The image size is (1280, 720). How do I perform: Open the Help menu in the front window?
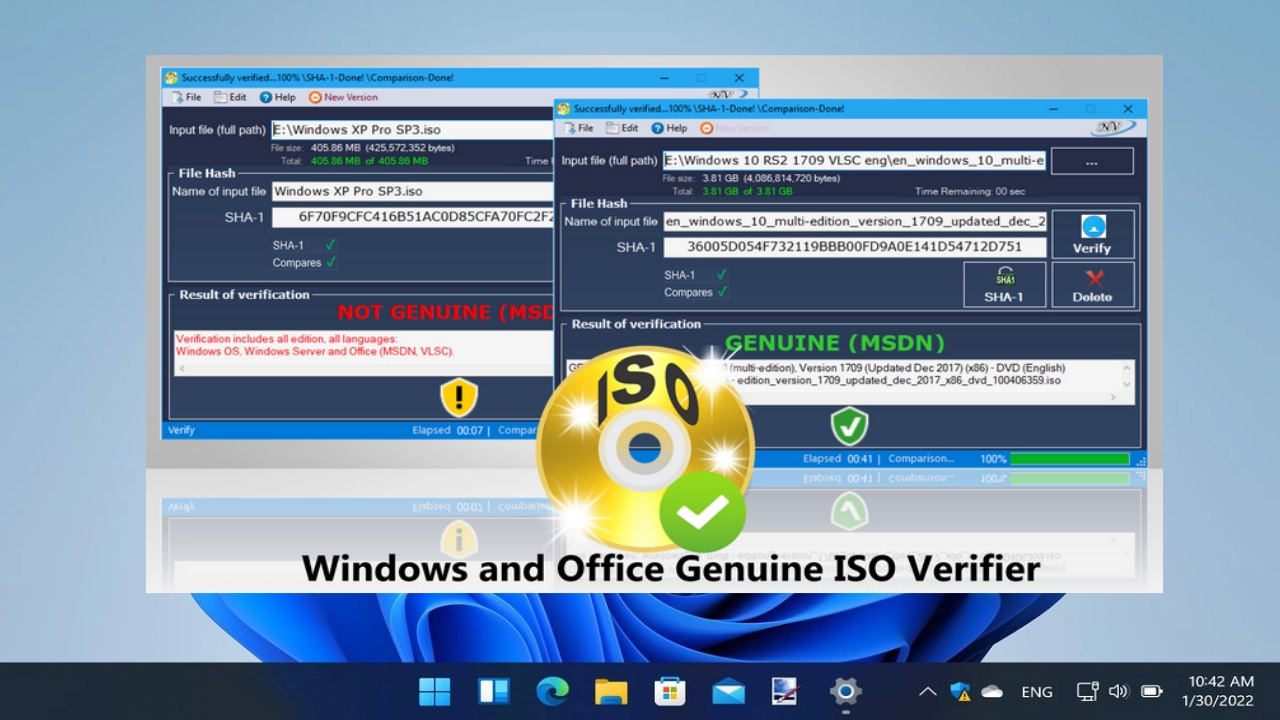(x=669, y=128)
